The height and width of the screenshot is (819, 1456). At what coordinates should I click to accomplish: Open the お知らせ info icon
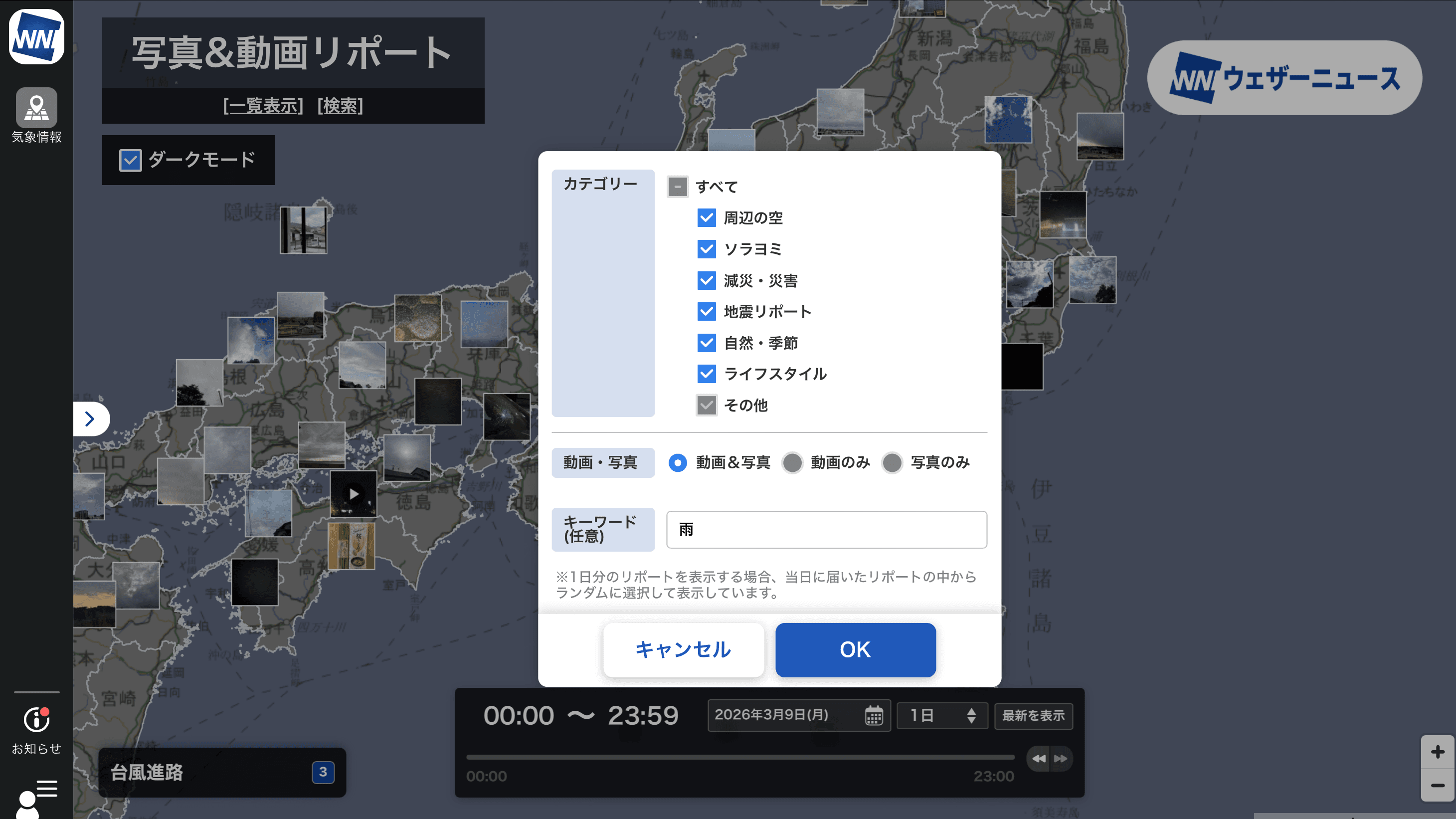click(x=36, y=720)
